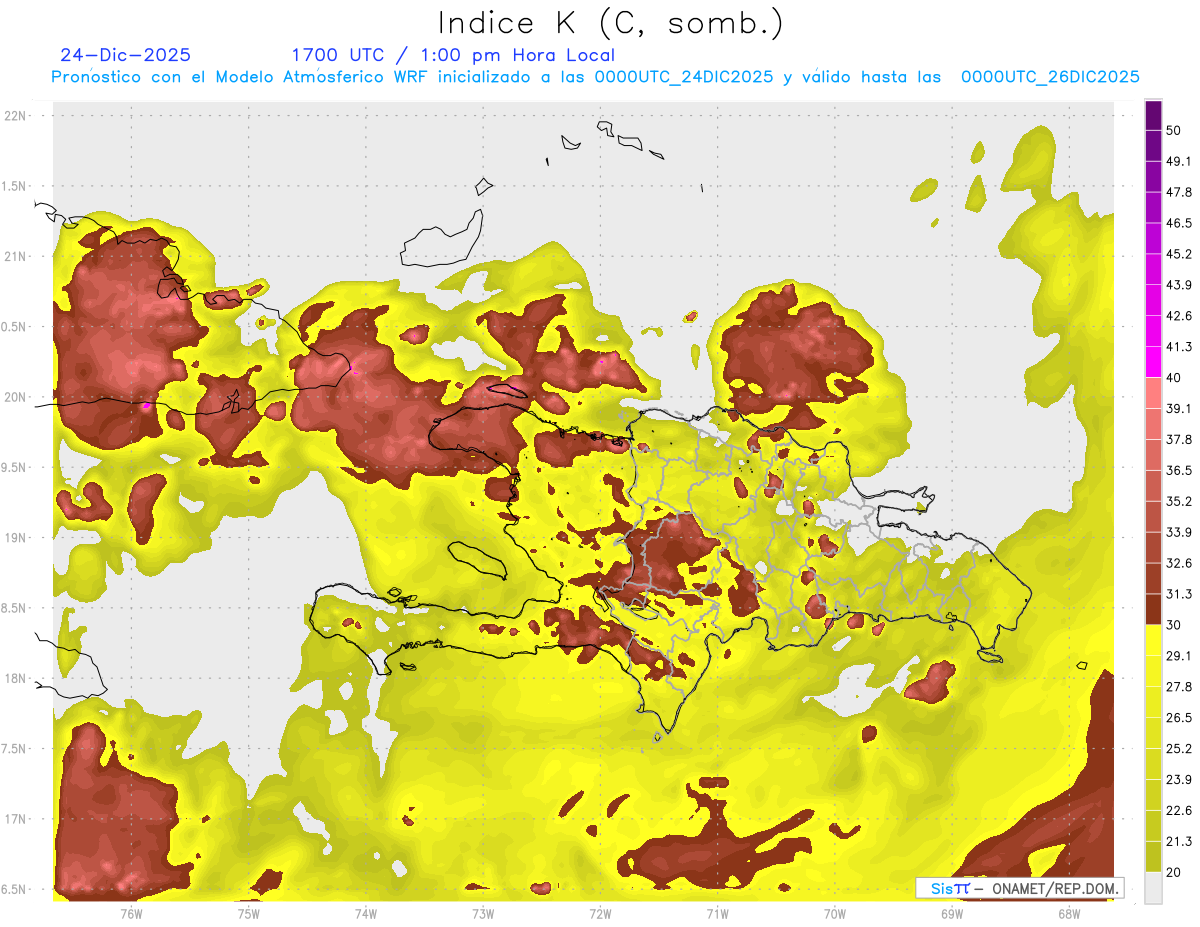Click the '30' color bar label
The width and height of the screenshot is (1200, 927).
point(1174,625)
